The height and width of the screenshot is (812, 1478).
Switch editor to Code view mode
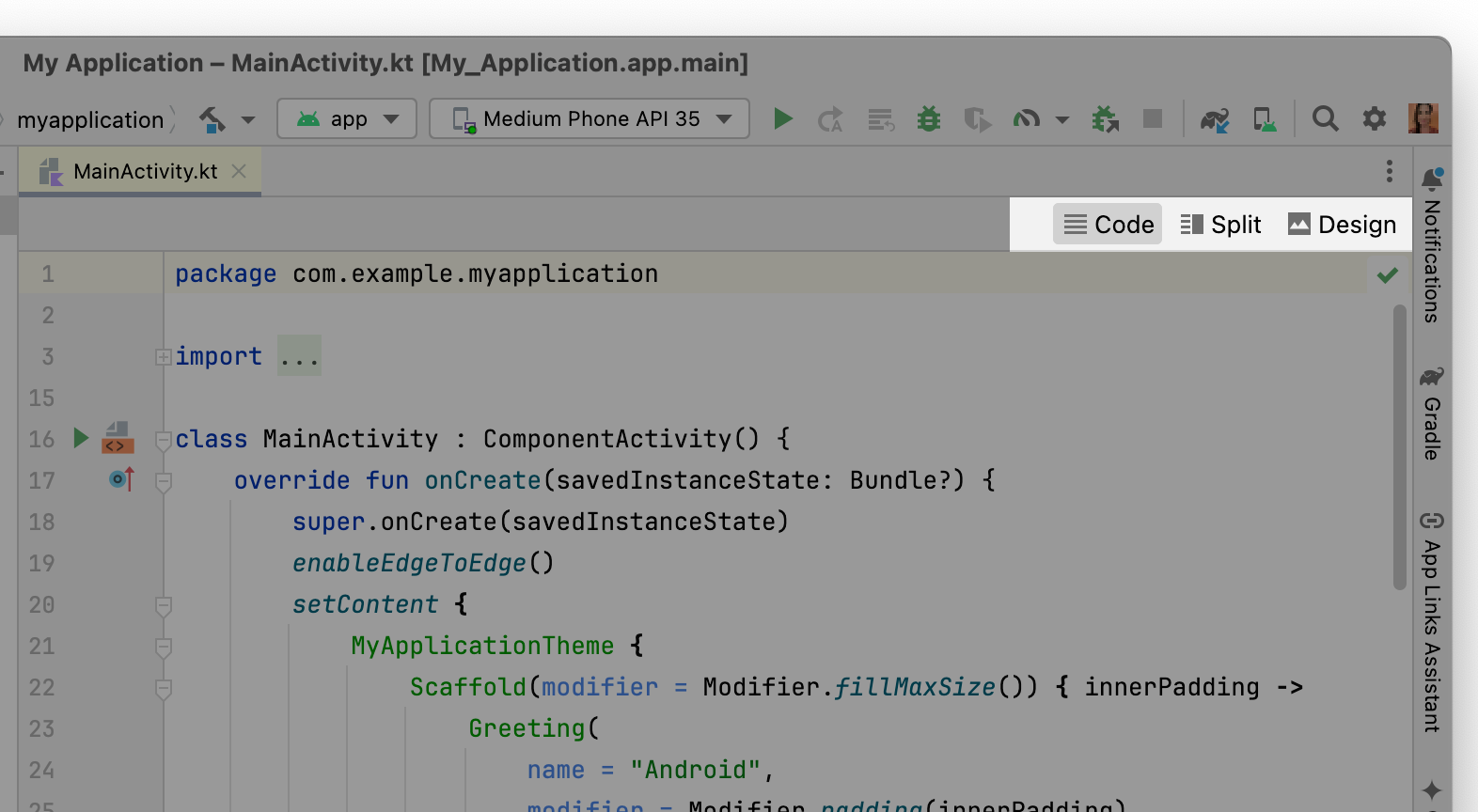coord(1108,225)
